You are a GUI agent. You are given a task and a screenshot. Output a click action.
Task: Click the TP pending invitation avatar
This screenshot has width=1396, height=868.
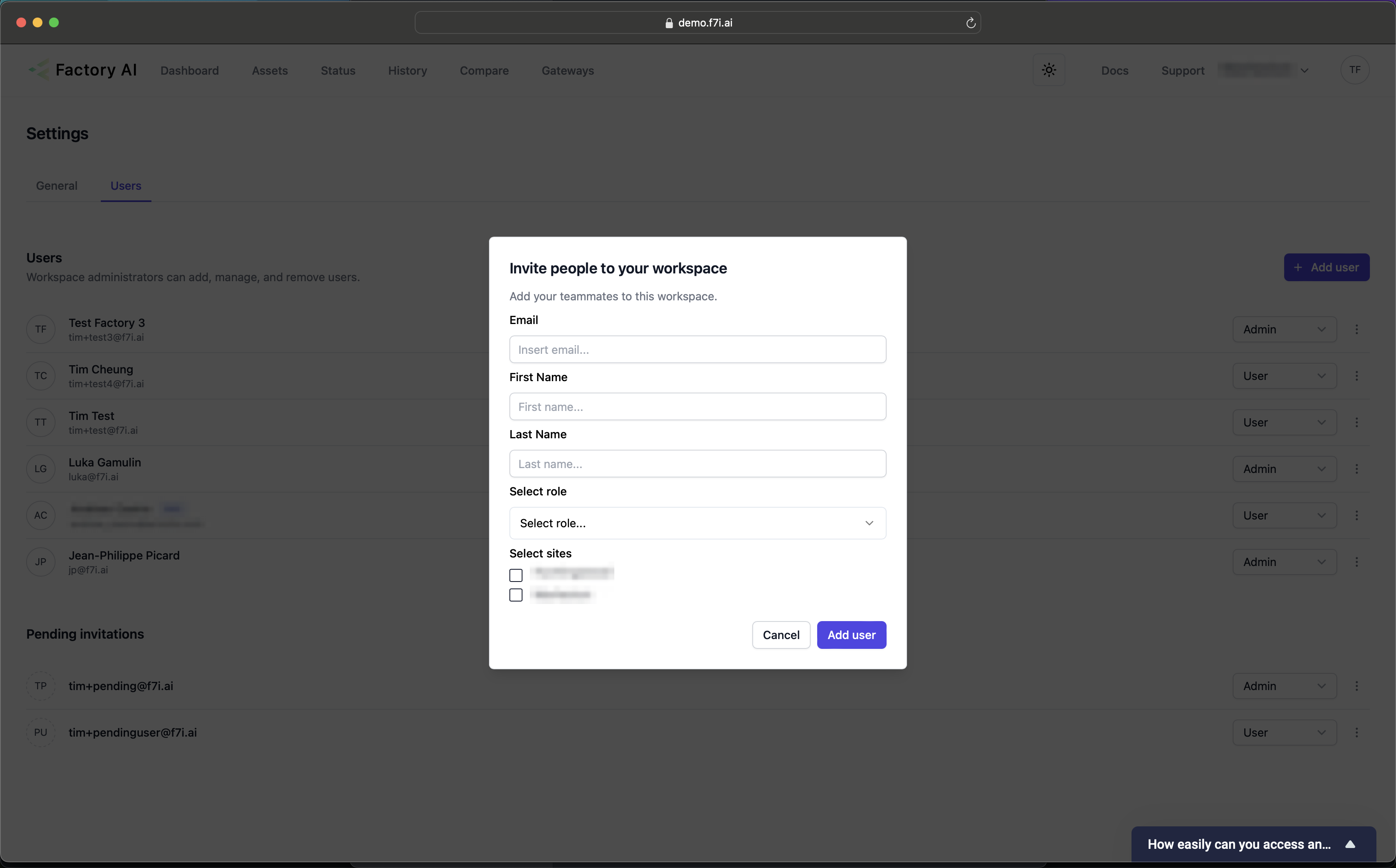(41, 686)
